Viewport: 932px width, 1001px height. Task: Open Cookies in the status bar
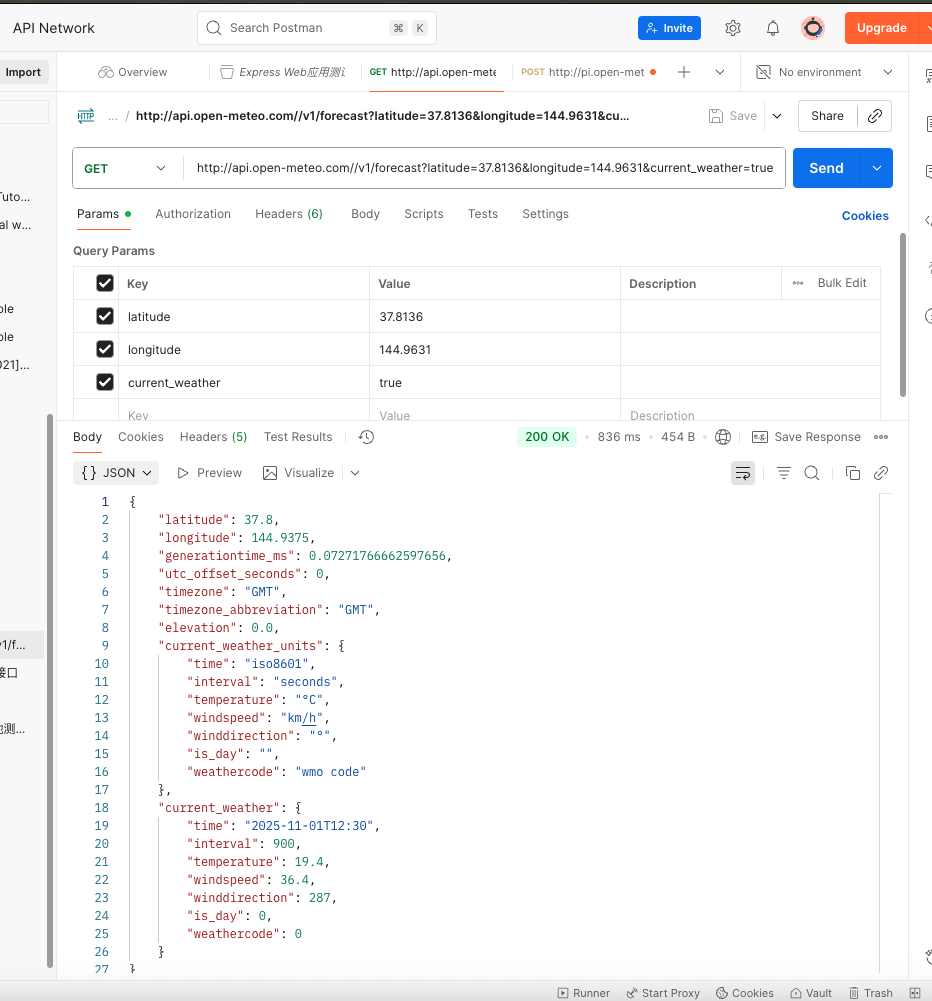tap(744, 993)
